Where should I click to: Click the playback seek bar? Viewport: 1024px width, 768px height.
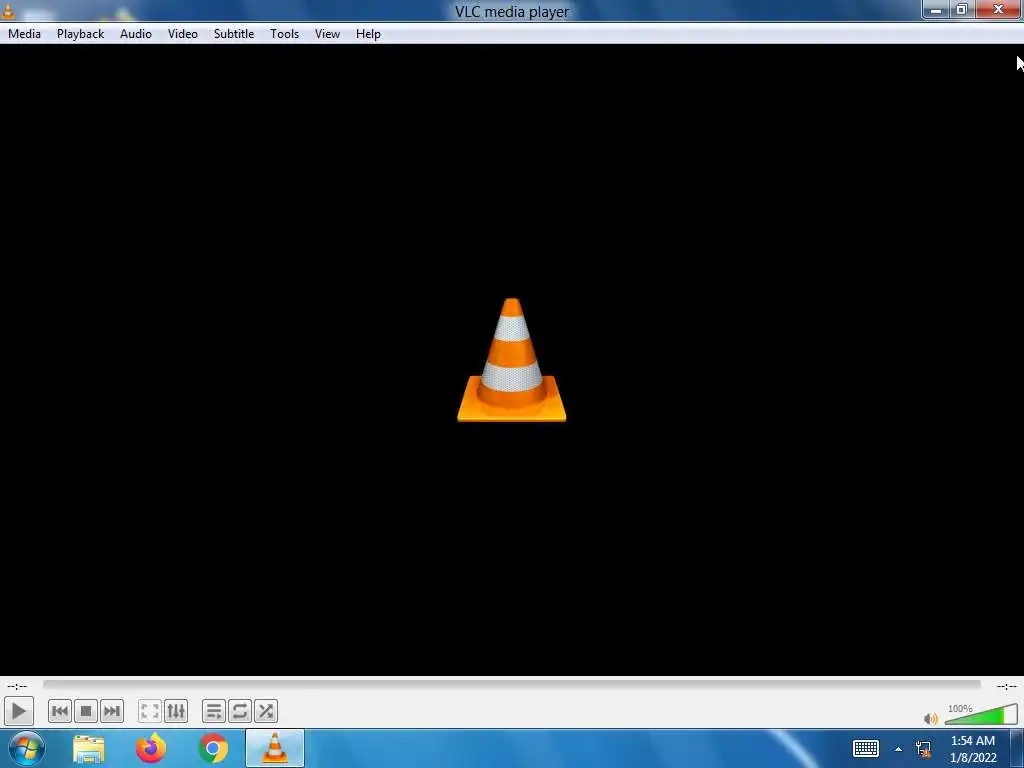pyautogui.click(x=512, y=684)
